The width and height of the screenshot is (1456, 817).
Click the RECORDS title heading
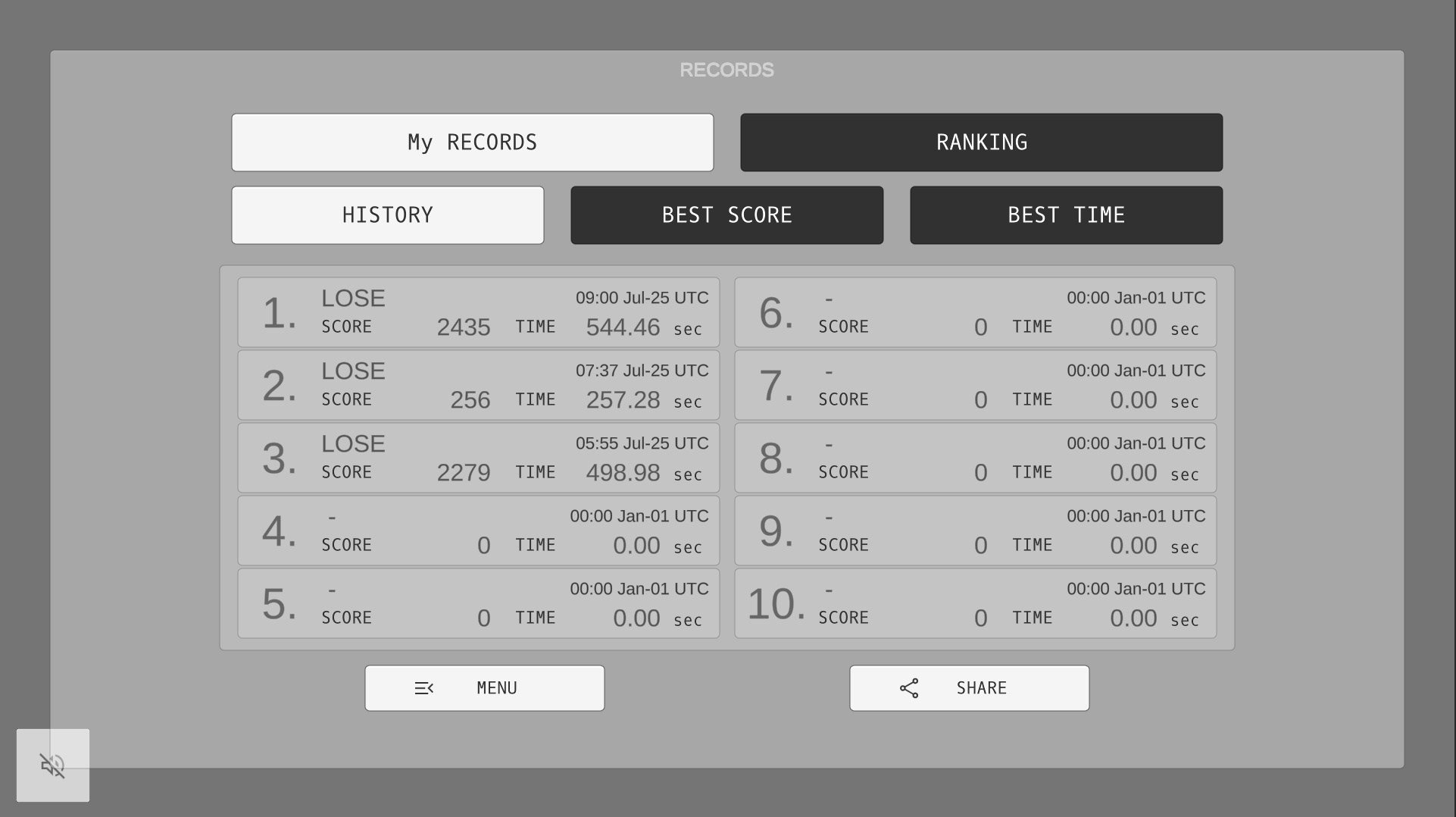pyautogui.click(x=727, y=70)
